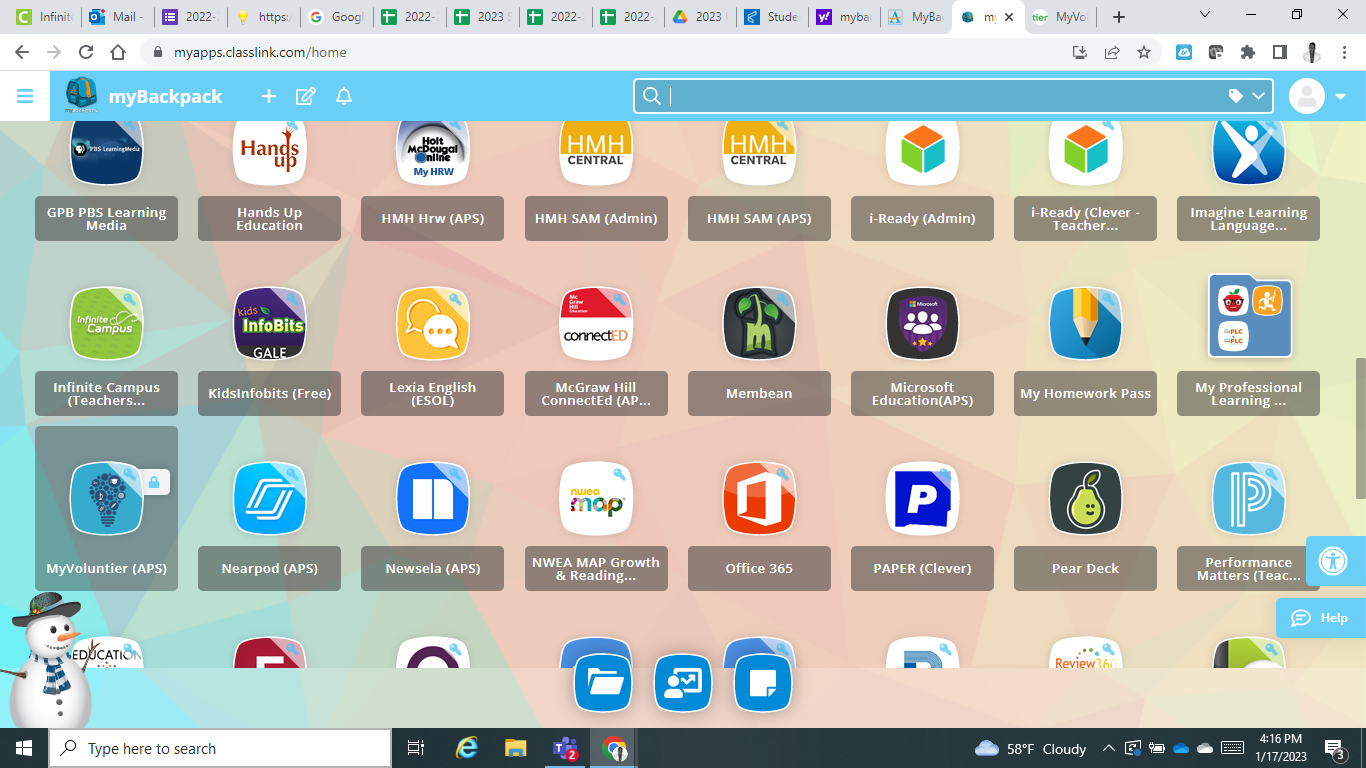Image resolution: width=1366 pixels, height=768 pixels.
Task: Open the hamburger menu in myBackpack
Action: coord(25,96)
